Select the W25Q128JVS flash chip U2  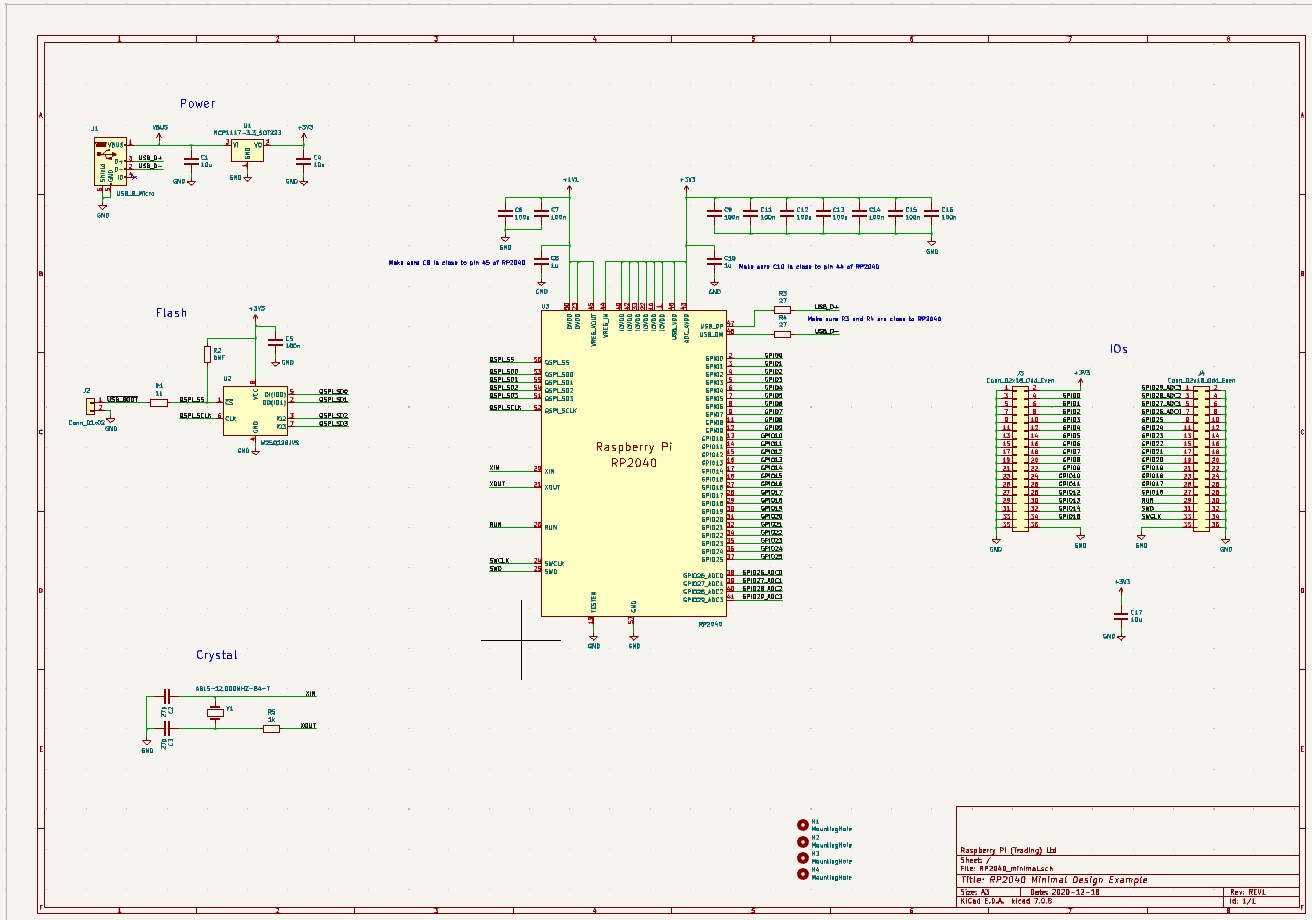(255, 408)
